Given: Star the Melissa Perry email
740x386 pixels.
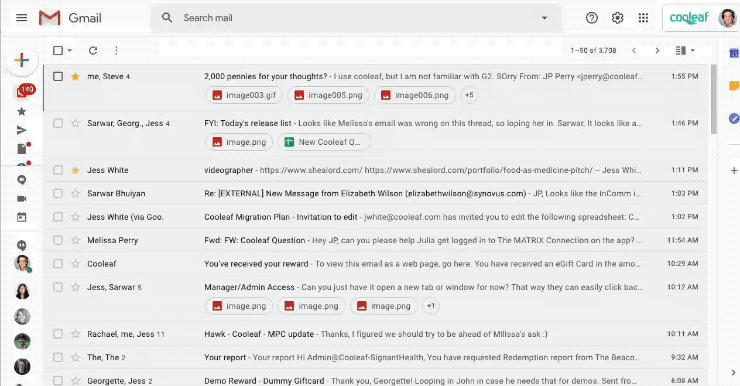Looking at the screenshot, I should coord(75,240).
